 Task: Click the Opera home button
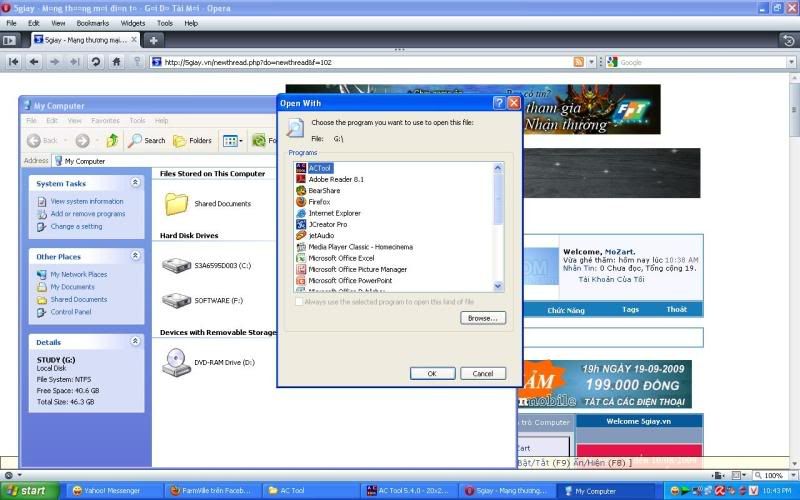tap(116, 62)
